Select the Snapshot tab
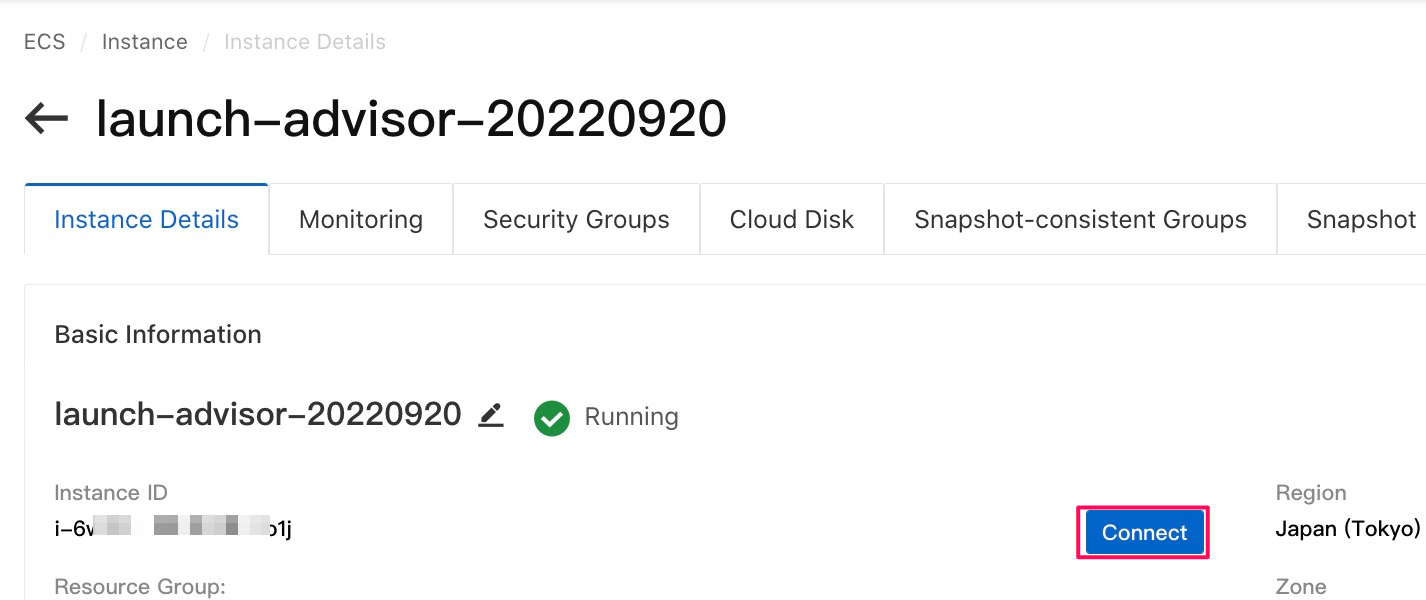The width and height of the screenshot is (1426, 600). (x=1361, y=219)
